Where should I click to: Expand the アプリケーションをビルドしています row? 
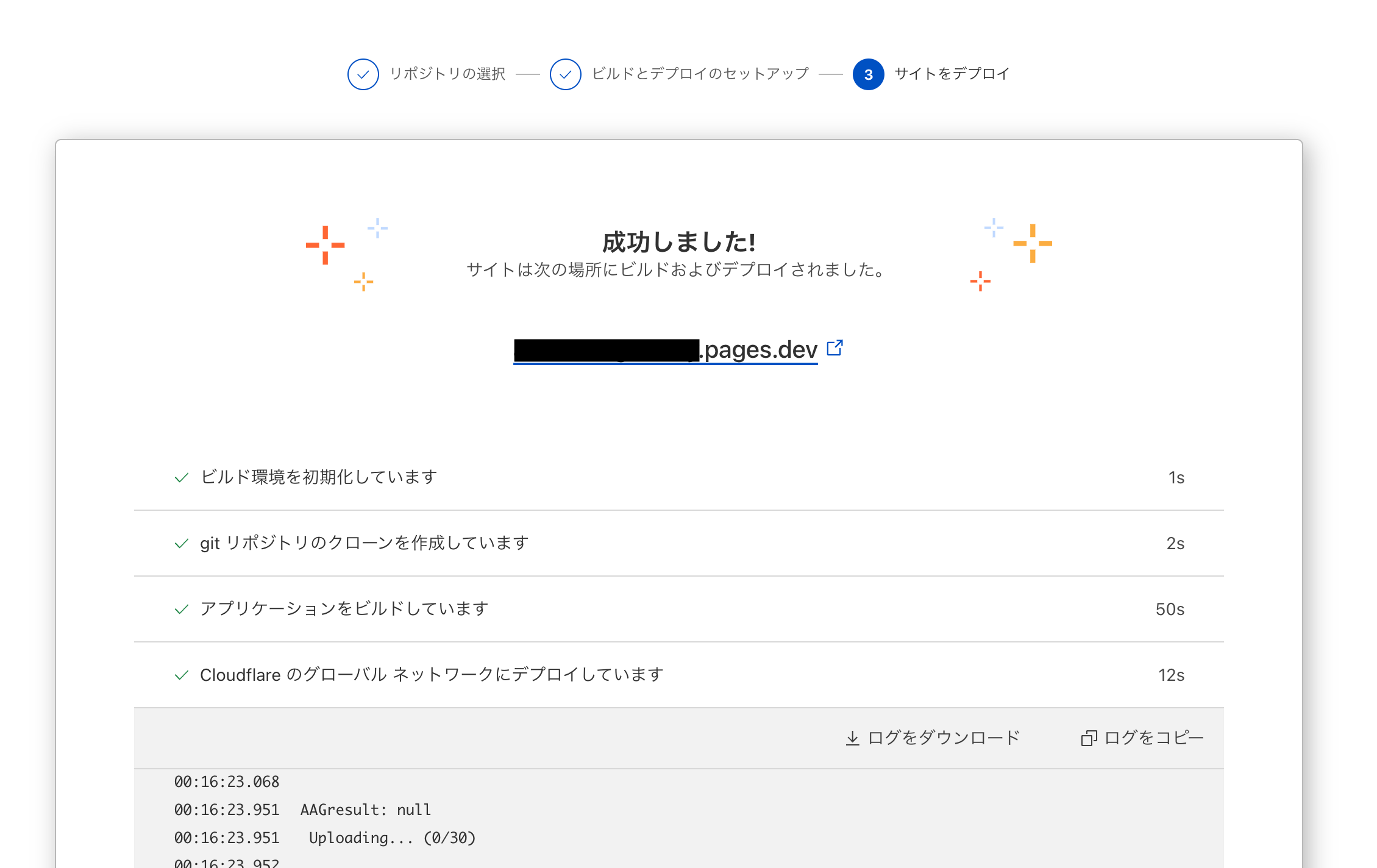click(678, 609)
